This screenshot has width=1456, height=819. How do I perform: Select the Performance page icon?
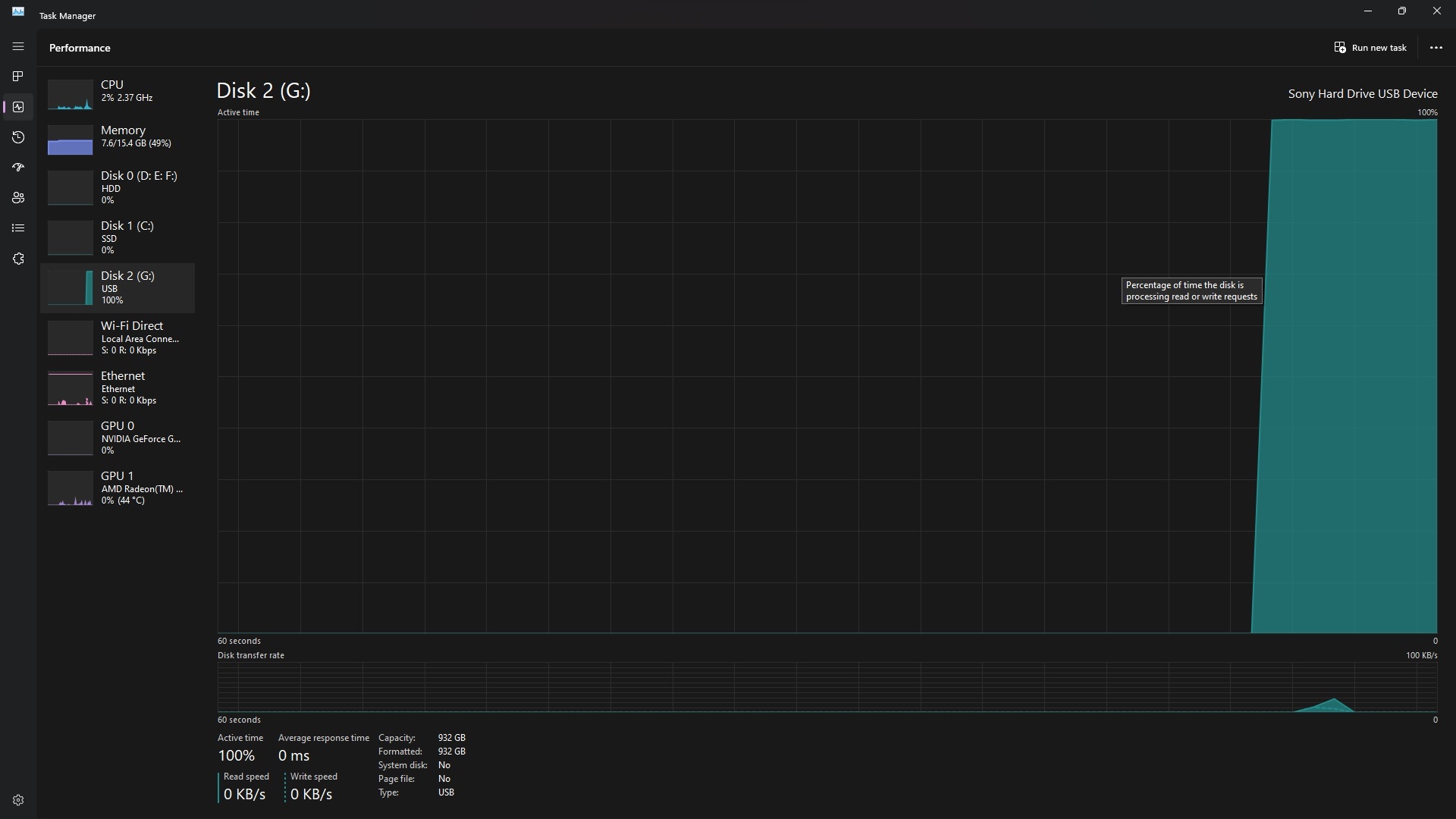click(x=18, y=107)
